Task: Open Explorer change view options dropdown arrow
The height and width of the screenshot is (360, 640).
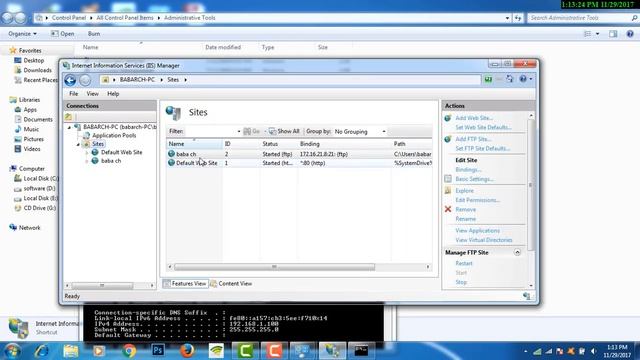Action: point(598,34)
